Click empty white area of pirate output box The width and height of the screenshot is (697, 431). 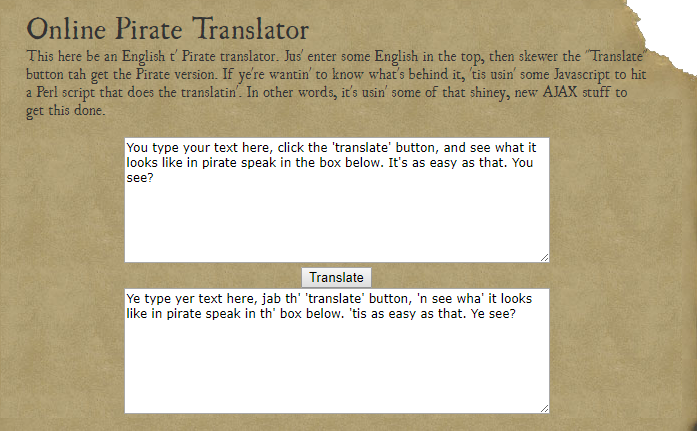pyautogui.click(x=337, y=367)
